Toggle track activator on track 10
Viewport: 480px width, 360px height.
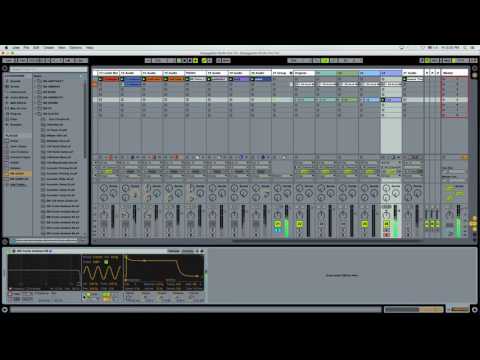tap(299, 224)
